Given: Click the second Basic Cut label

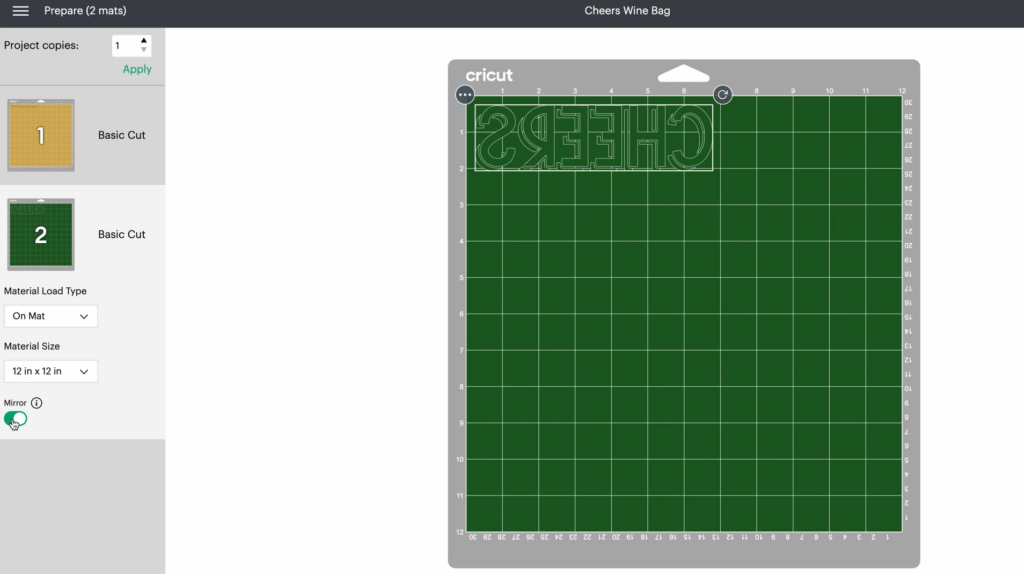Looking at the screenshot, I should point(122,234).
